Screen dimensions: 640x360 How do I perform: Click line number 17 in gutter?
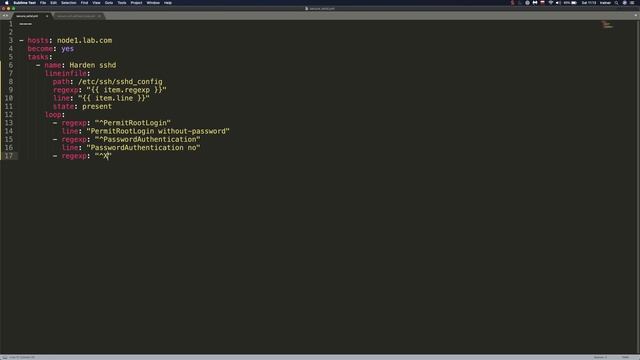coord(9,156)
